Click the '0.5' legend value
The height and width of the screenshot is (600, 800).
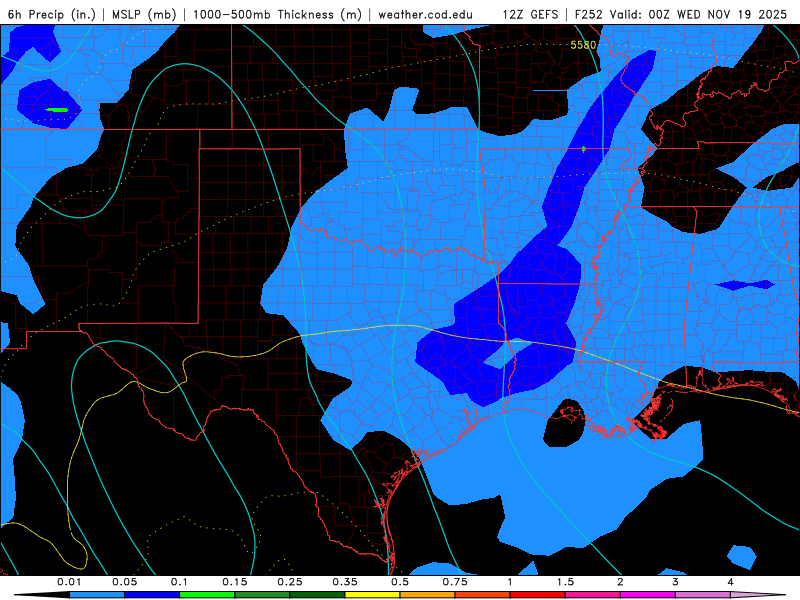click(400, 582)
